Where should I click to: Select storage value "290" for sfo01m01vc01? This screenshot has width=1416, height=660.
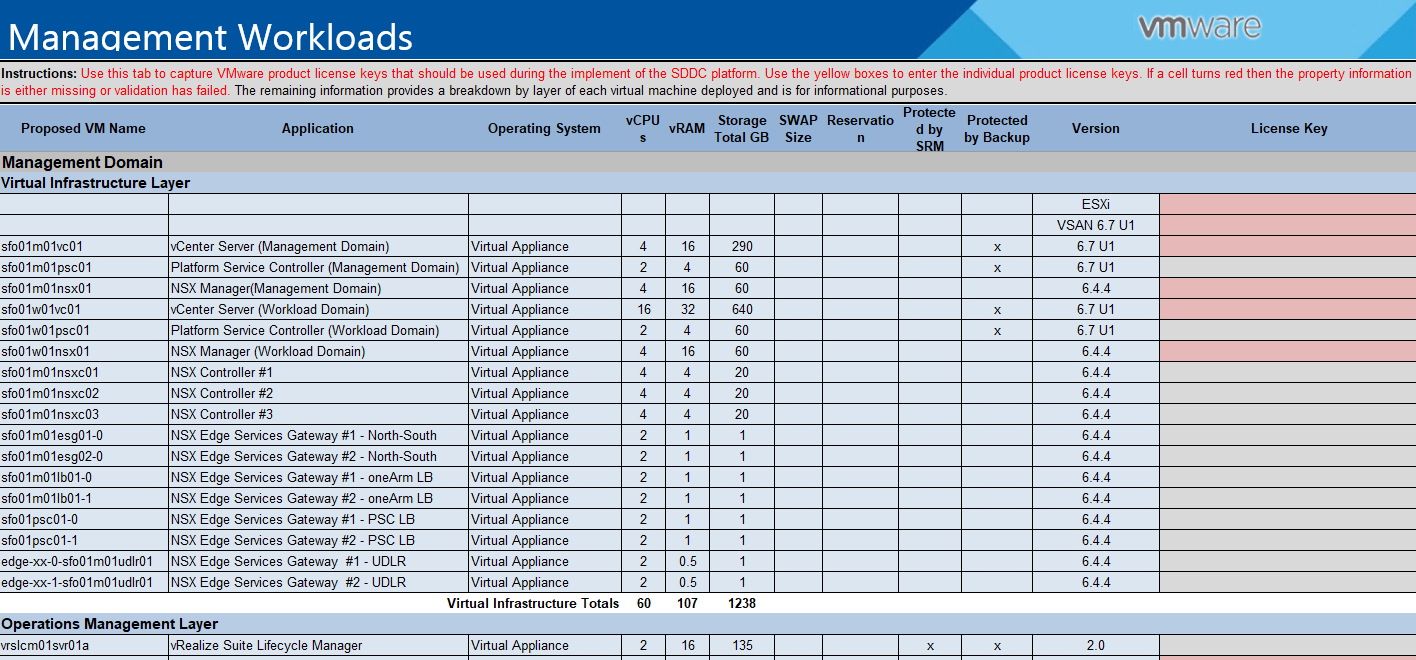coord(742,246)
